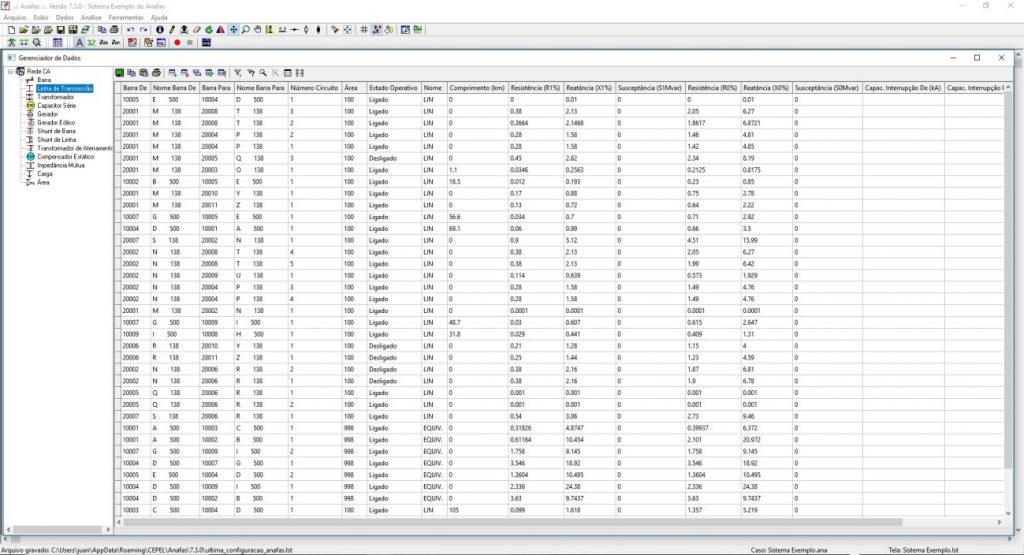Viewport: 1024px width, 555px height.
Task: Select the hand pan tool
Action: click(x=257, y=30)
